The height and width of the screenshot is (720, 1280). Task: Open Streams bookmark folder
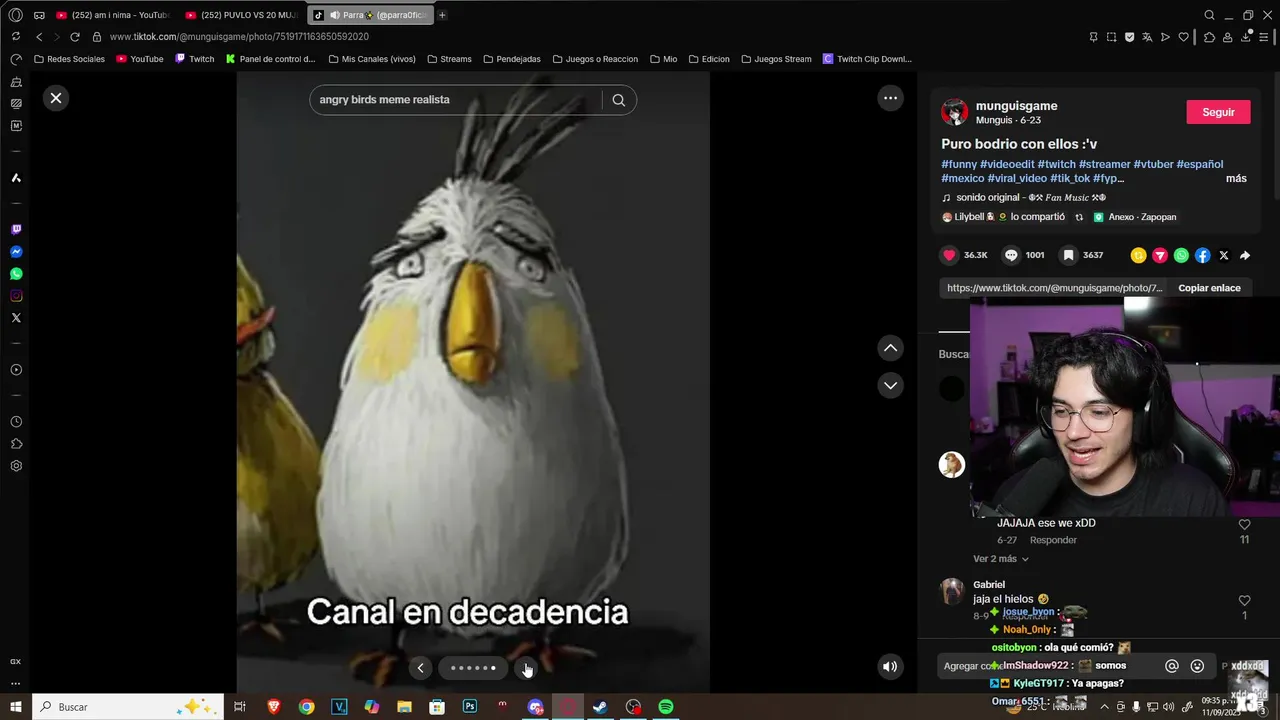pos(449,59)
